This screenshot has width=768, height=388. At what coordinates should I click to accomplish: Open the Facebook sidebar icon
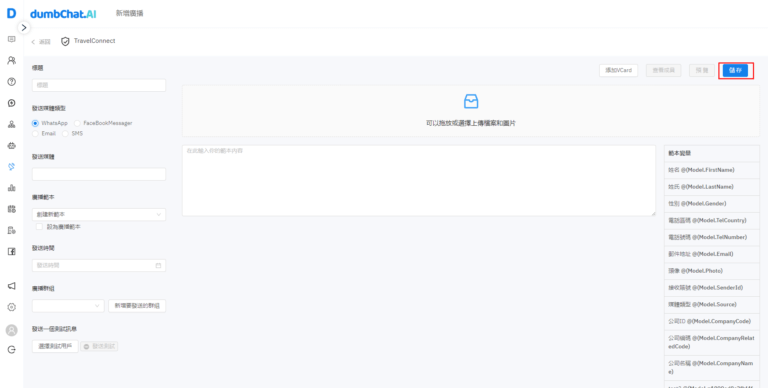point(11,251)
